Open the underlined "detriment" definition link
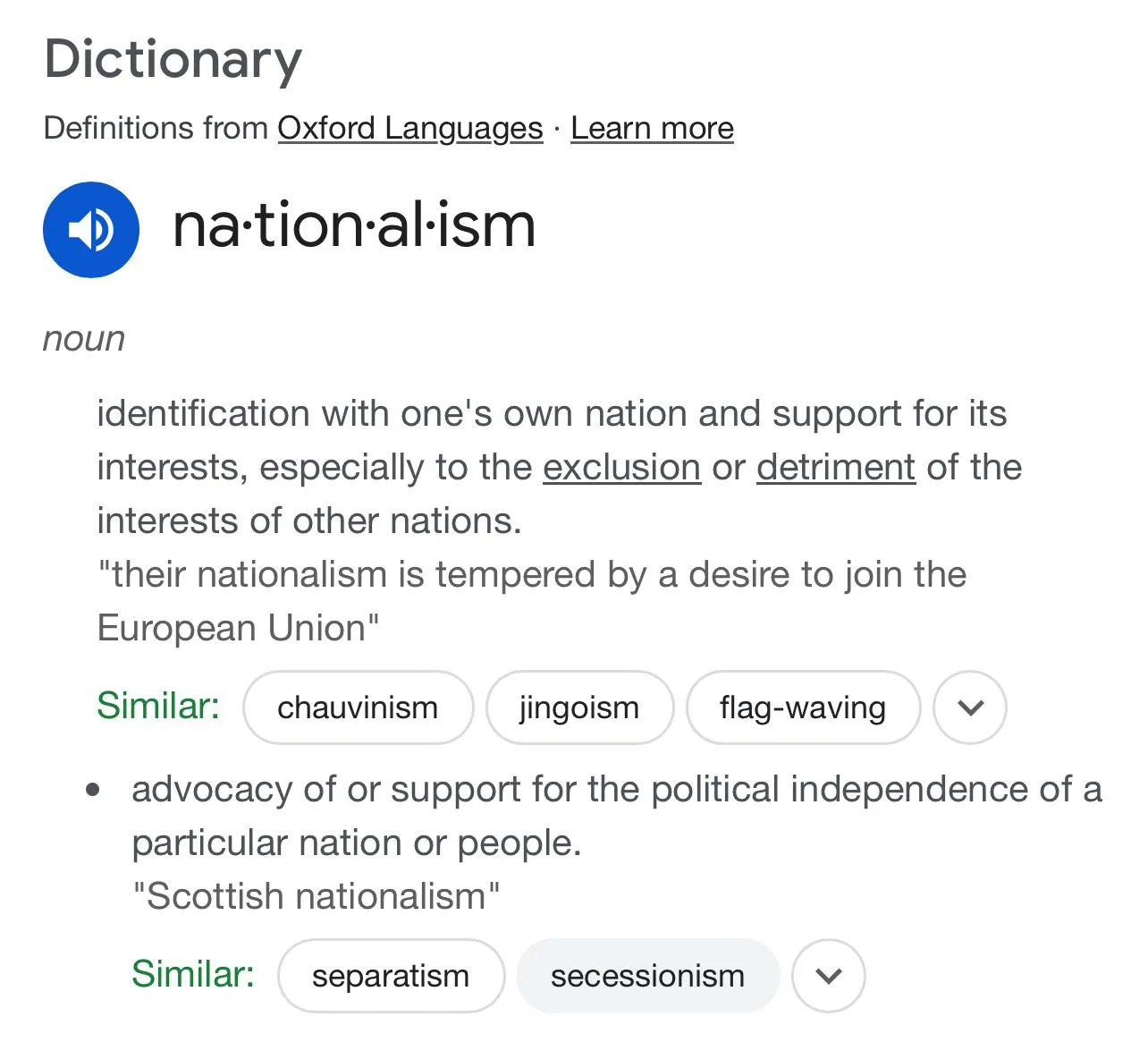This screenshot has width=1148, height=1042. pos(835,467)
